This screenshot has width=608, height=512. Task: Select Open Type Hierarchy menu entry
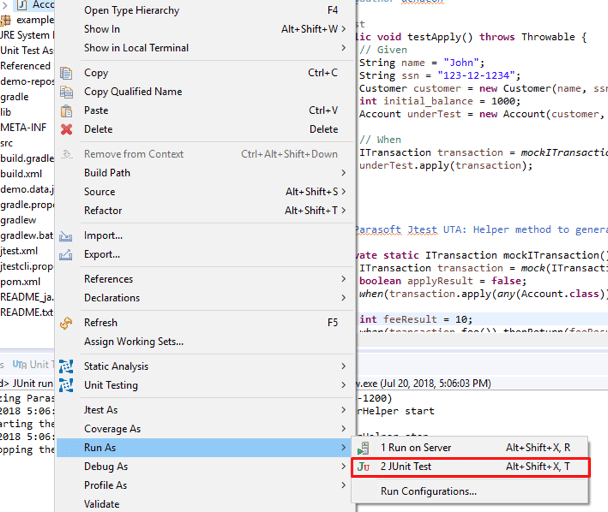click(x=132, y=11)
